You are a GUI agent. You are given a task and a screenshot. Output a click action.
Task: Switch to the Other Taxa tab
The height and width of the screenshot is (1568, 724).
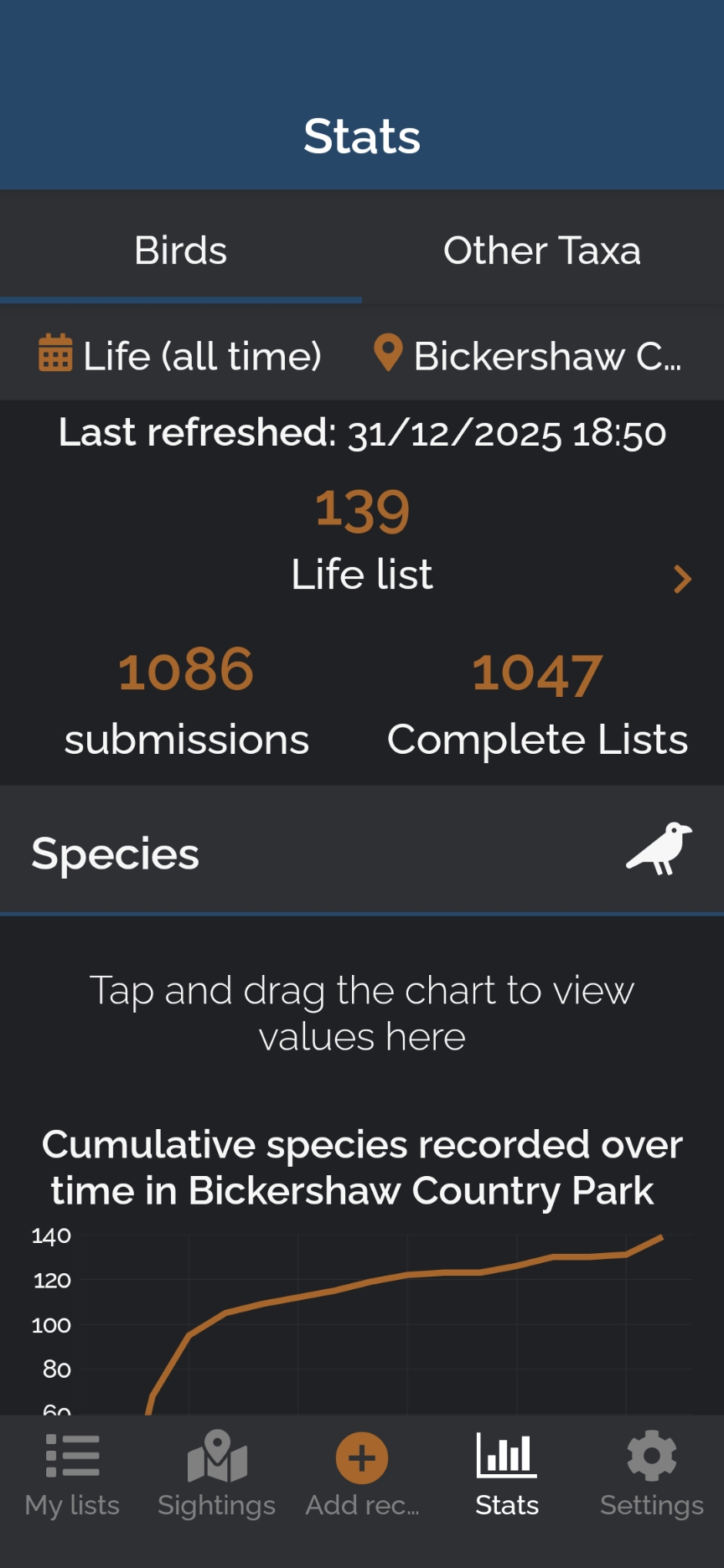pos(542,250)
